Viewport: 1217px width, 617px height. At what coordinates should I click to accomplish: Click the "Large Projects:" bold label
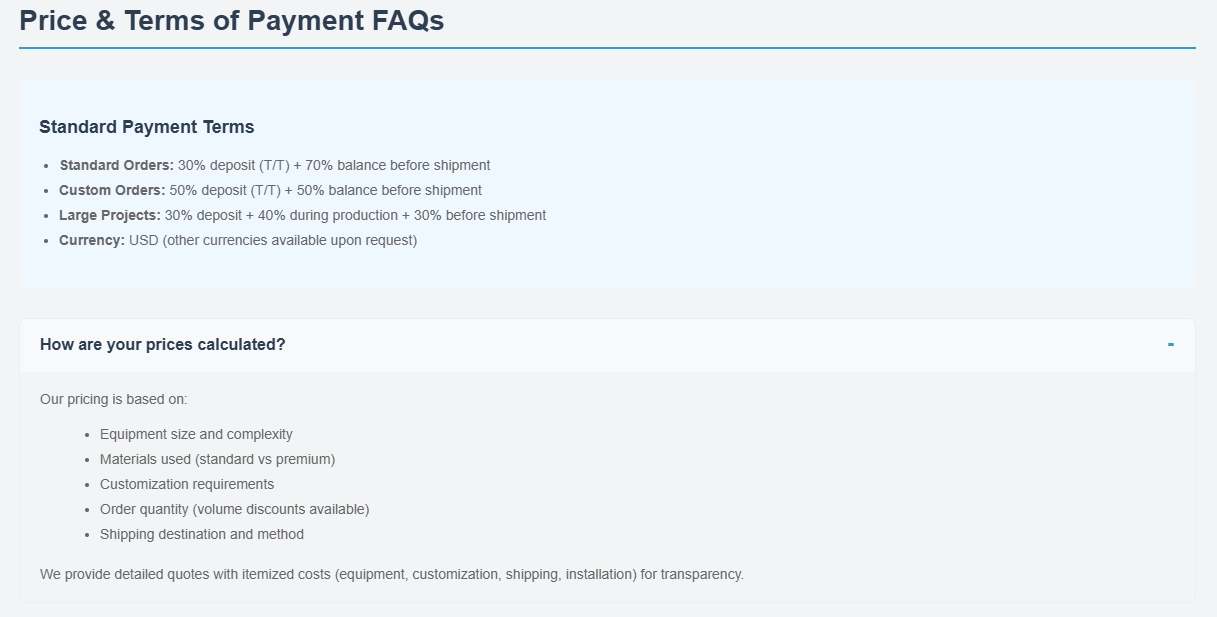click(x=109, y=216)
